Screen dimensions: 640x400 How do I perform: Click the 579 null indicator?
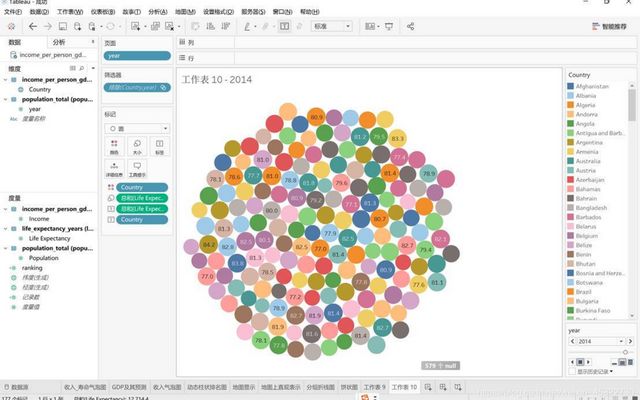[x=440, y=366]
